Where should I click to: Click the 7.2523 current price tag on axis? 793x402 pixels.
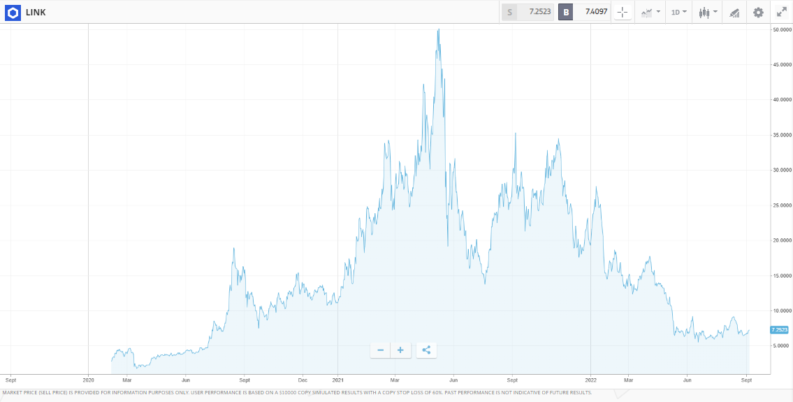pyautogui.click(x=779, y=330)
